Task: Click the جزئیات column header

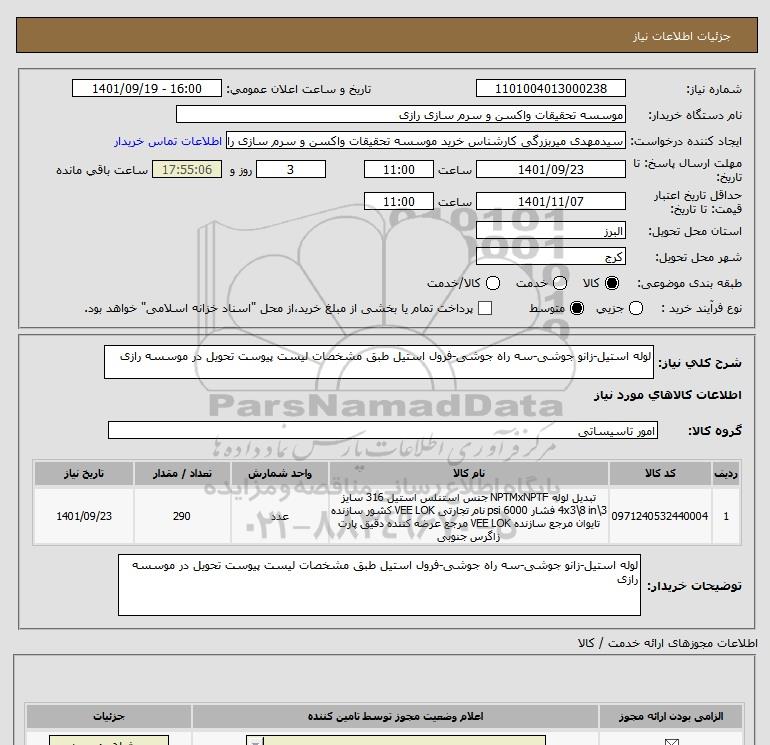Action: [109, 717]
